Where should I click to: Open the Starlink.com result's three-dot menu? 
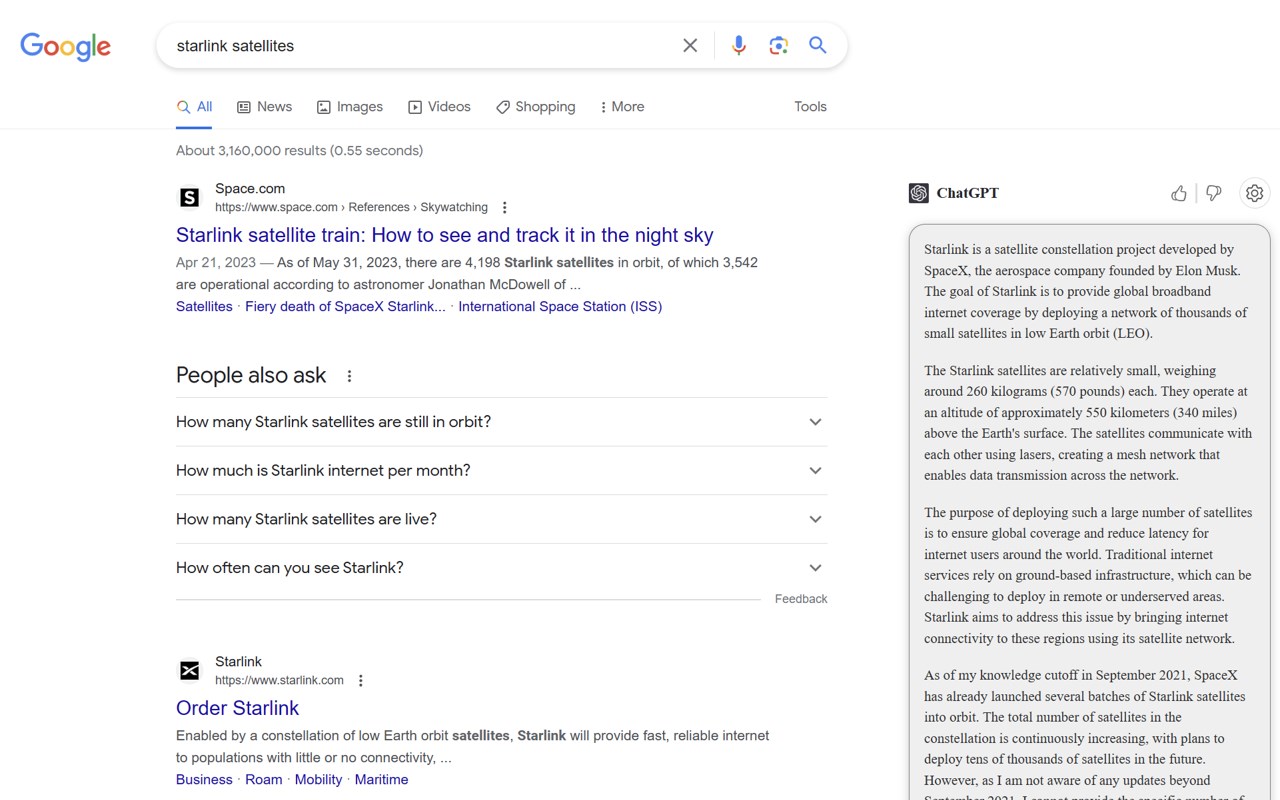click(x=361, y=681)
